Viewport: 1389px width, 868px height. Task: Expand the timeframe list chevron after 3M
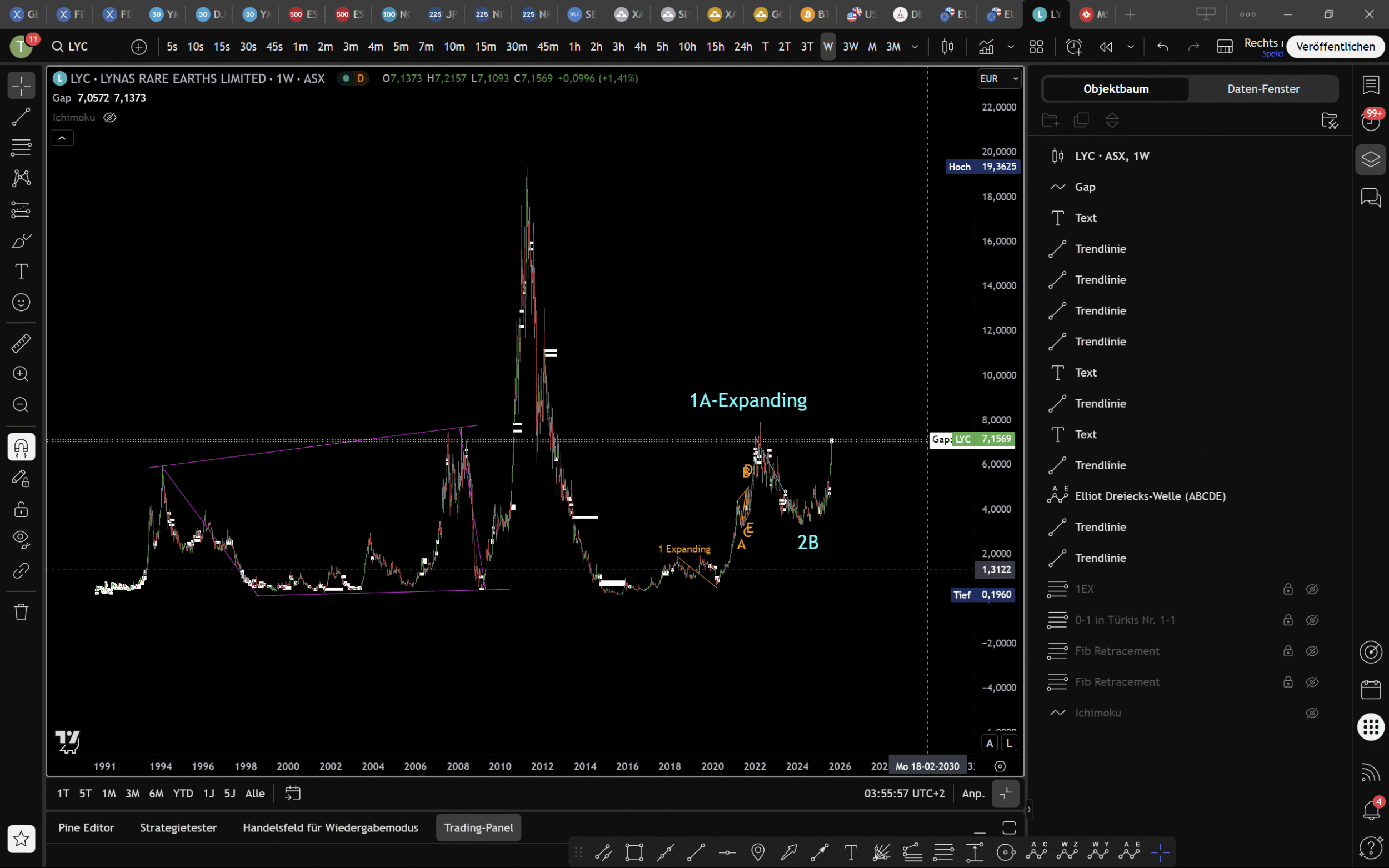click(915, 47)
